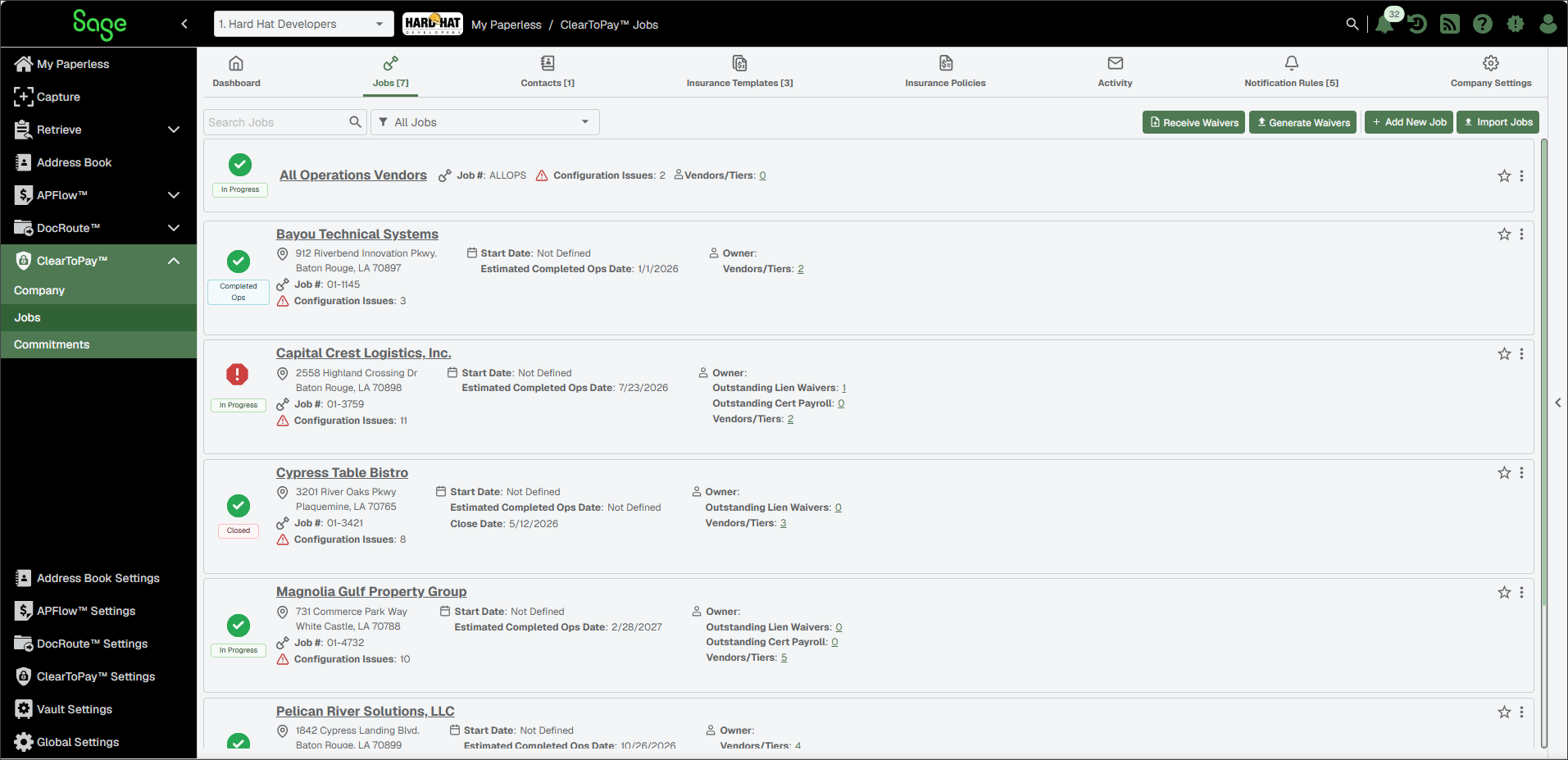Star the Magnolia Gulf Property Group job

1504,593
